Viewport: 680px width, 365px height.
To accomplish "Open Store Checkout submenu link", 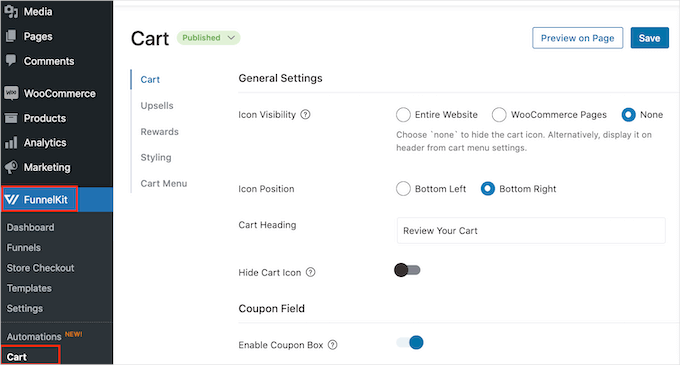I will click(x=40, y=268).
